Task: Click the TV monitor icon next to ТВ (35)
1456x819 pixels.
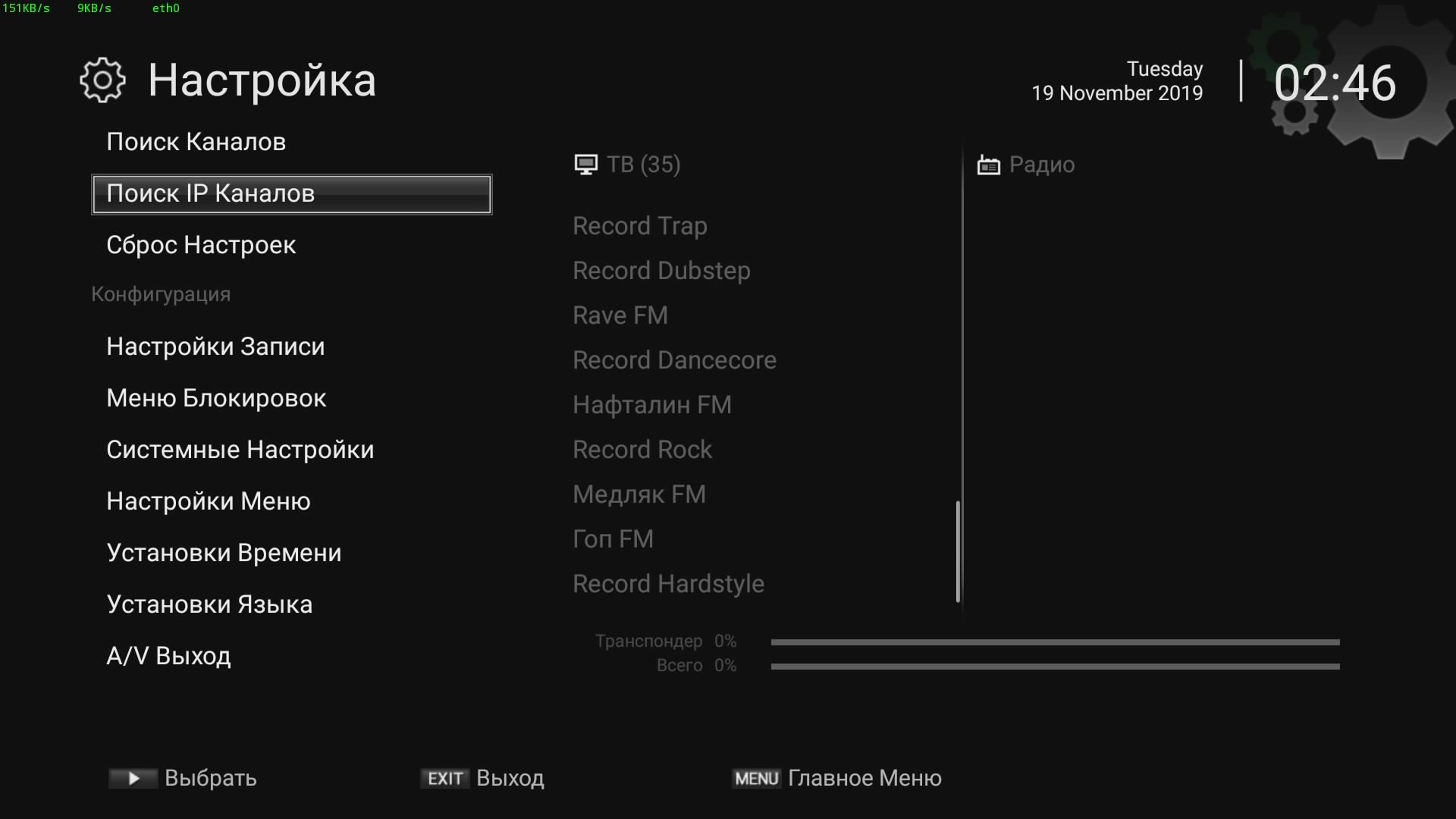Action: click(x=585, y=165)
